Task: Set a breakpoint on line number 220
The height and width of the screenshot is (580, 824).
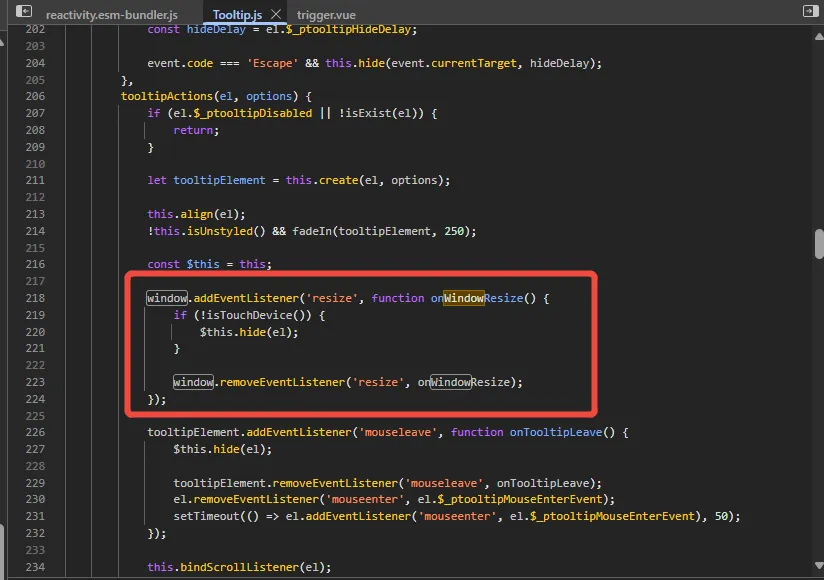Action: tap(35, 332)
